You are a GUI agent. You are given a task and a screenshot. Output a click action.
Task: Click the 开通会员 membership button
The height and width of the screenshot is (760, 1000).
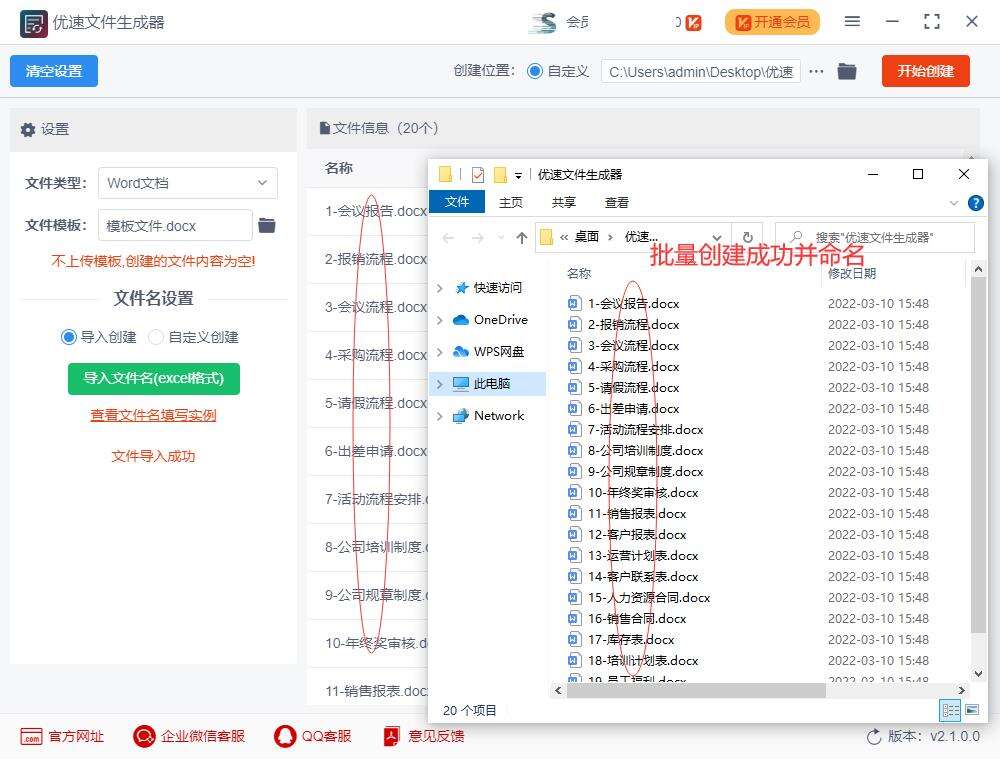tap(772, 22)
